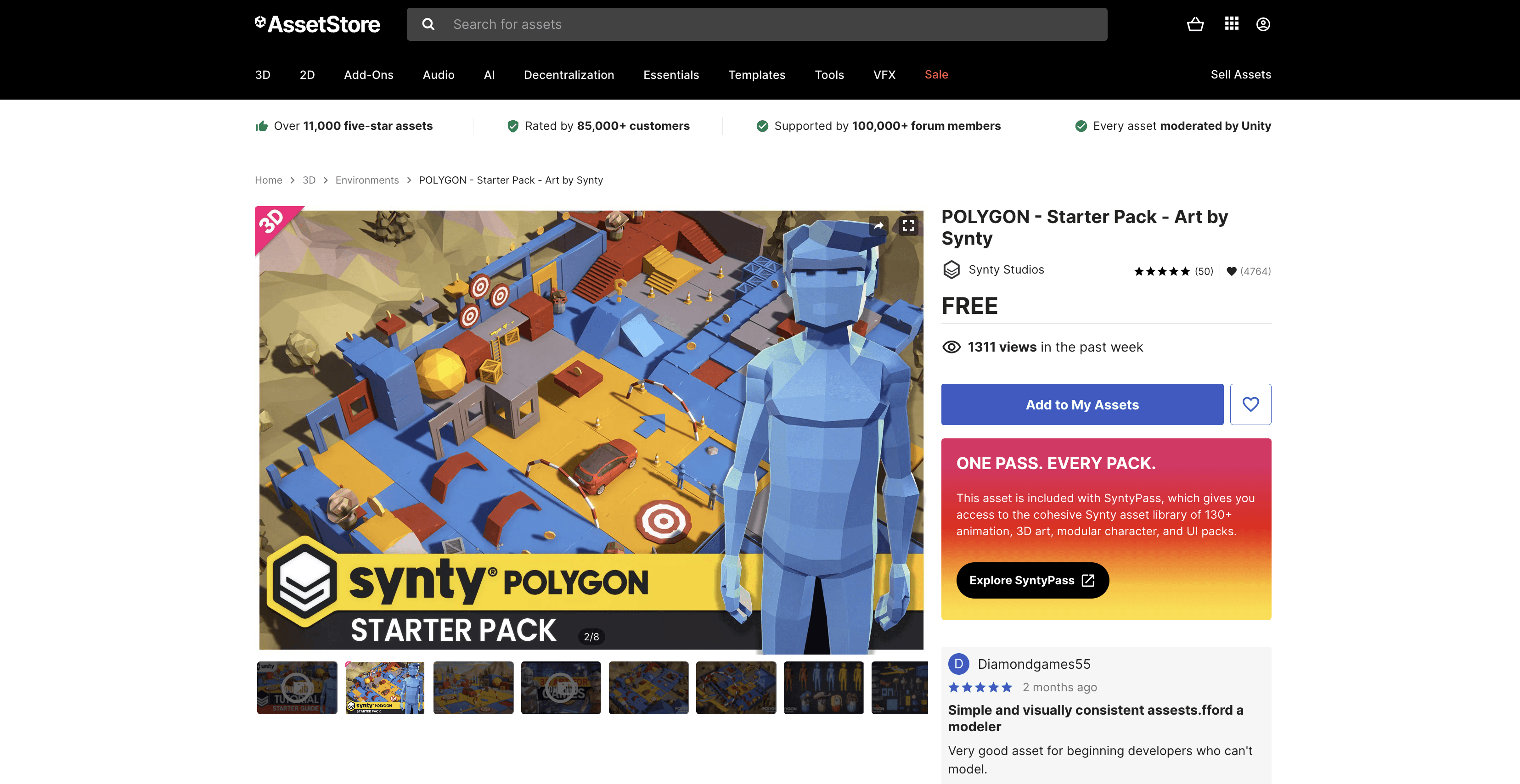The image size is (1520, 784).
Task: Open the Sale menu item
Action: 936,74
